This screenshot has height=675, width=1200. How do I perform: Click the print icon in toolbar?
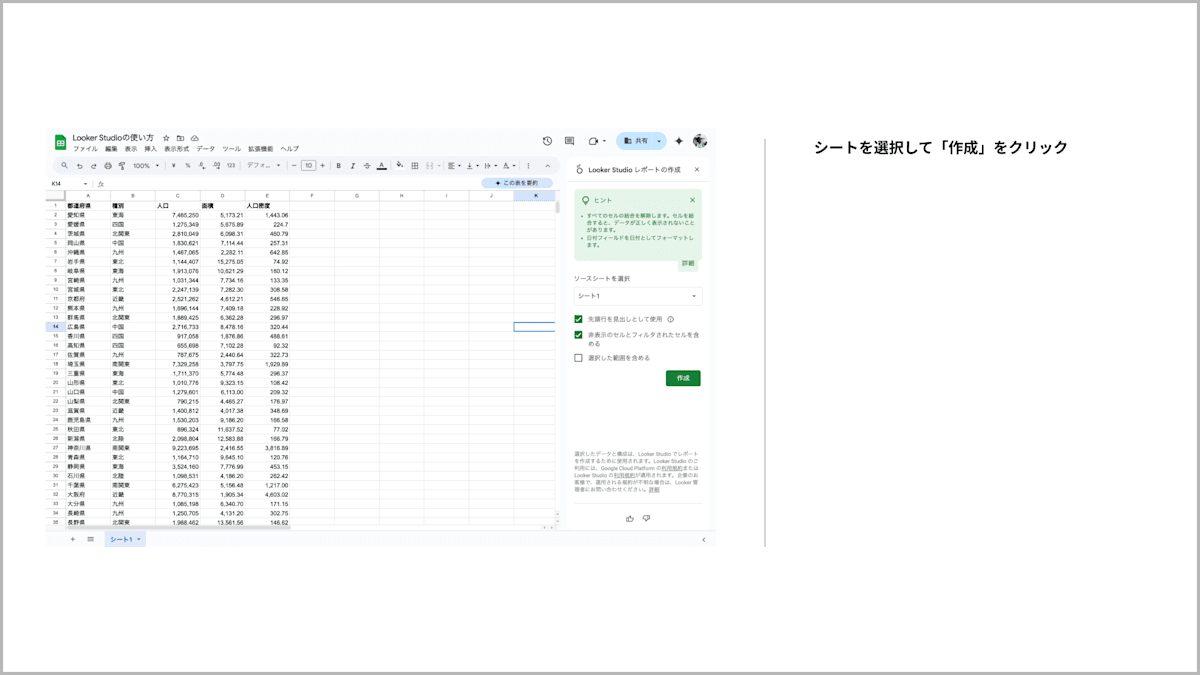click(x=108, y=166)
